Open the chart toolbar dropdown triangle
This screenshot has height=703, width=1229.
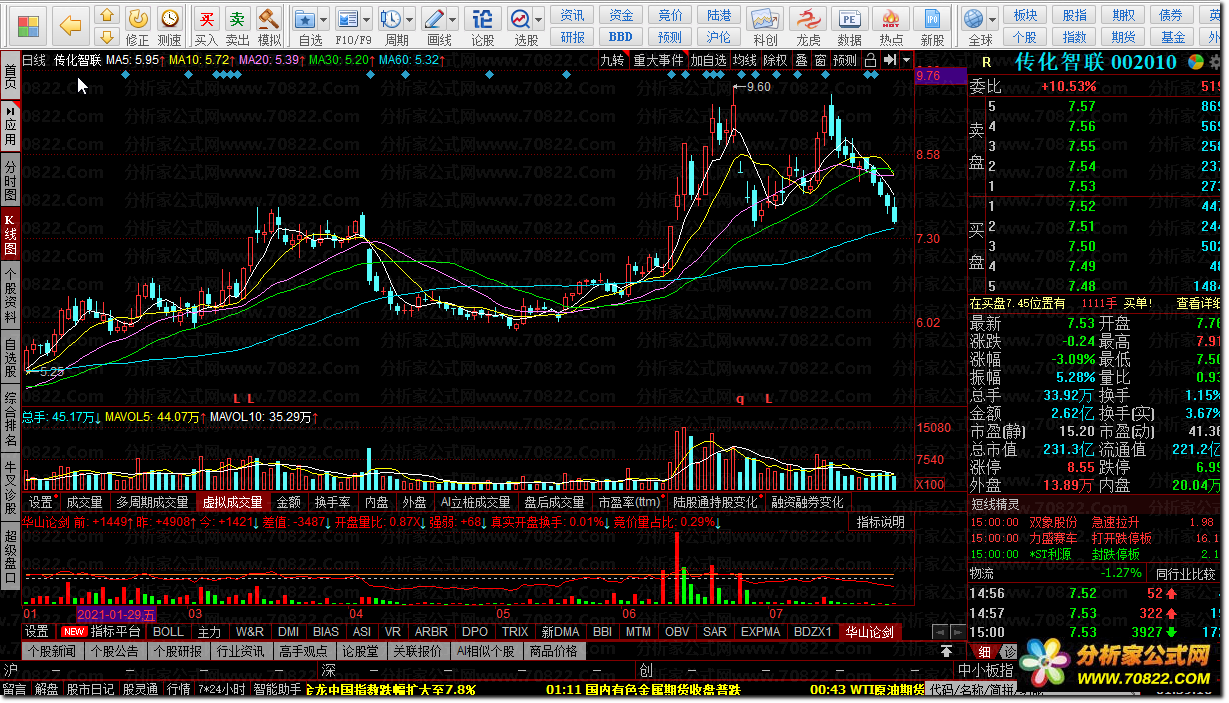click(x=906, y=60)
